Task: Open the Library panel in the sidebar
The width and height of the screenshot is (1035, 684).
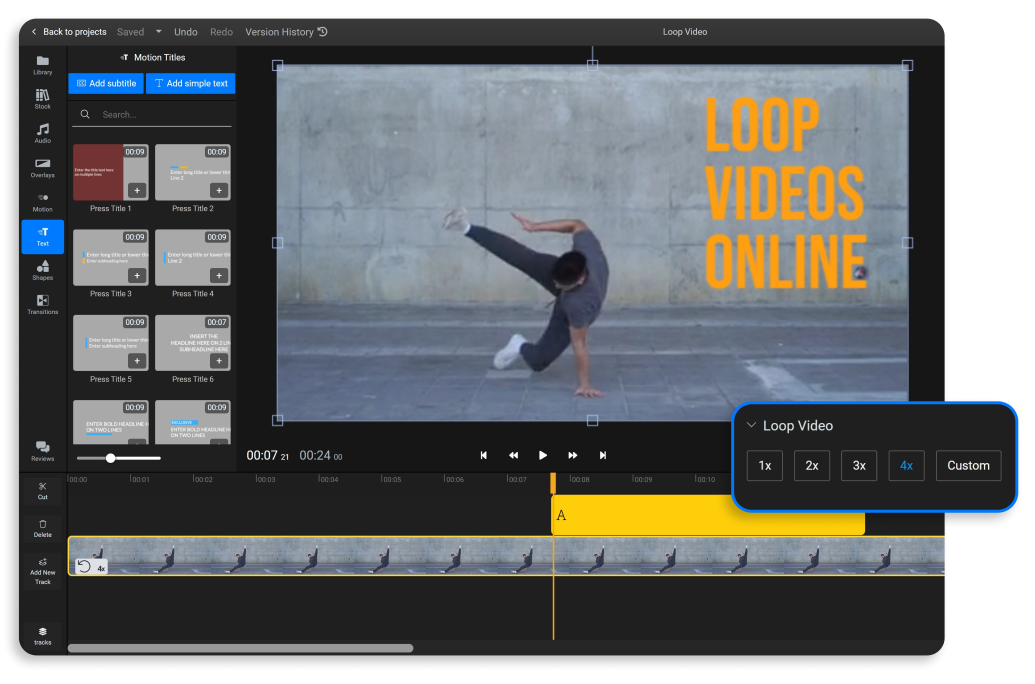Action: (41, 67)
